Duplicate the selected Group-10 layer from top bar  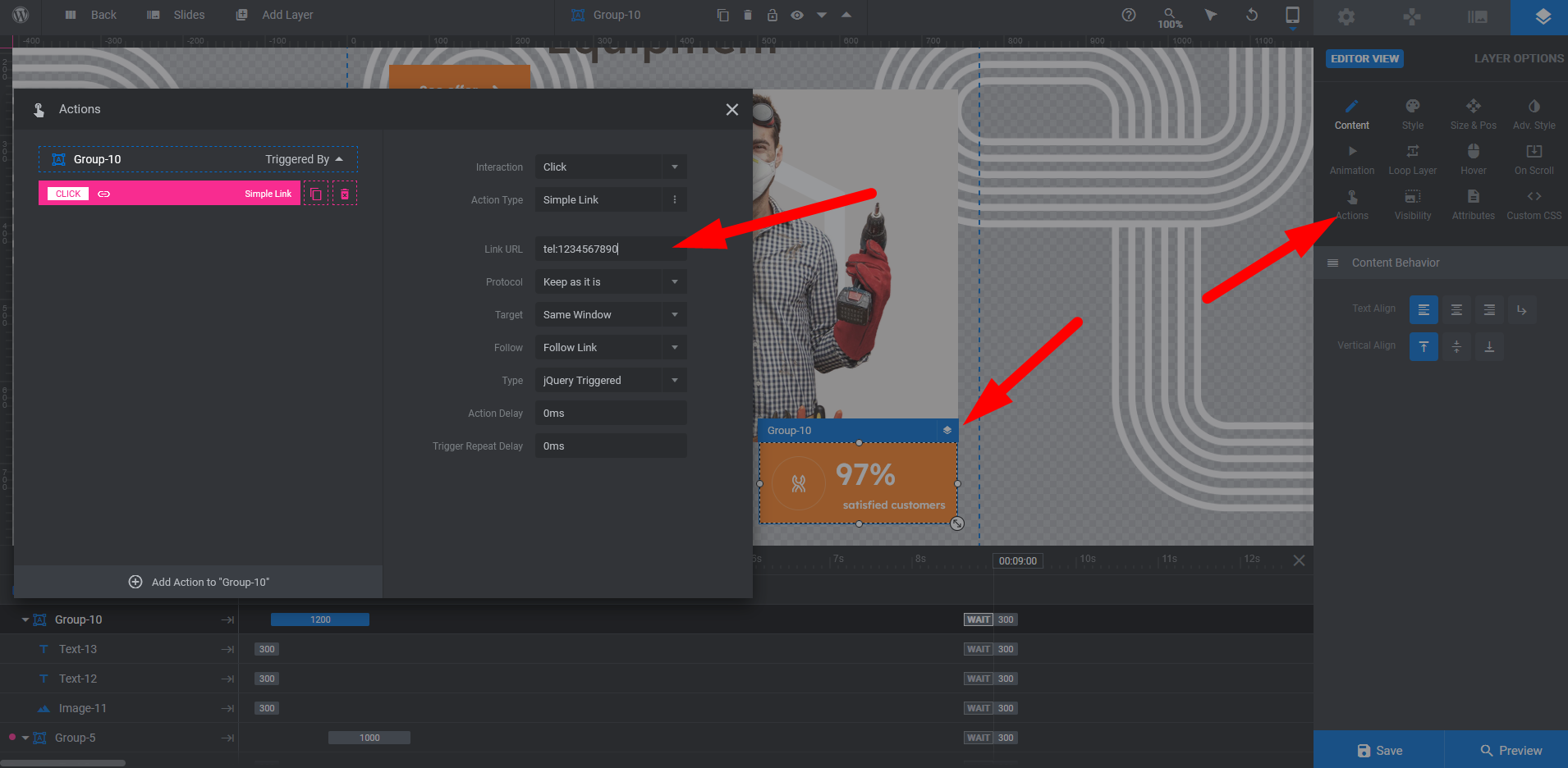722,15
